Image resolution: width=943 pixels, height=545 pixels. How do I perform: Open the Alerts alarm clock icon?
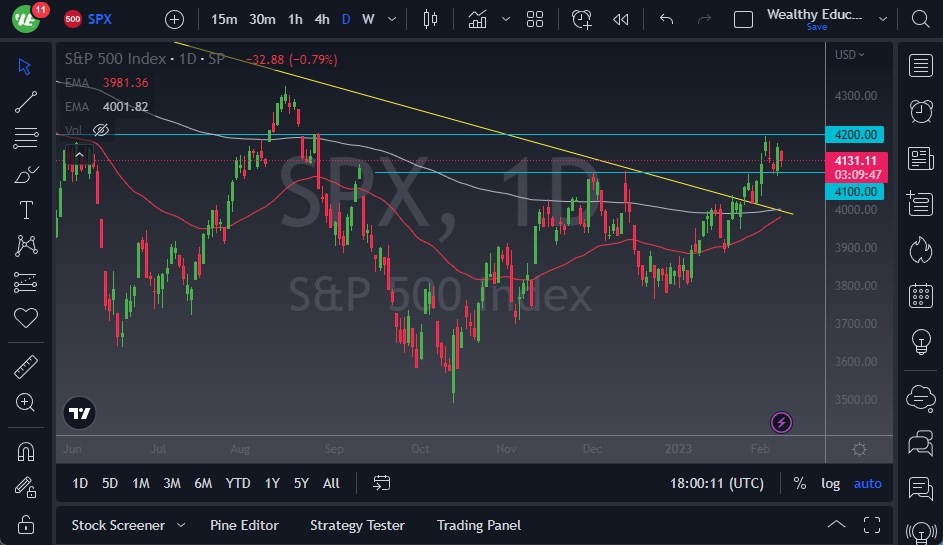point(920,110)
